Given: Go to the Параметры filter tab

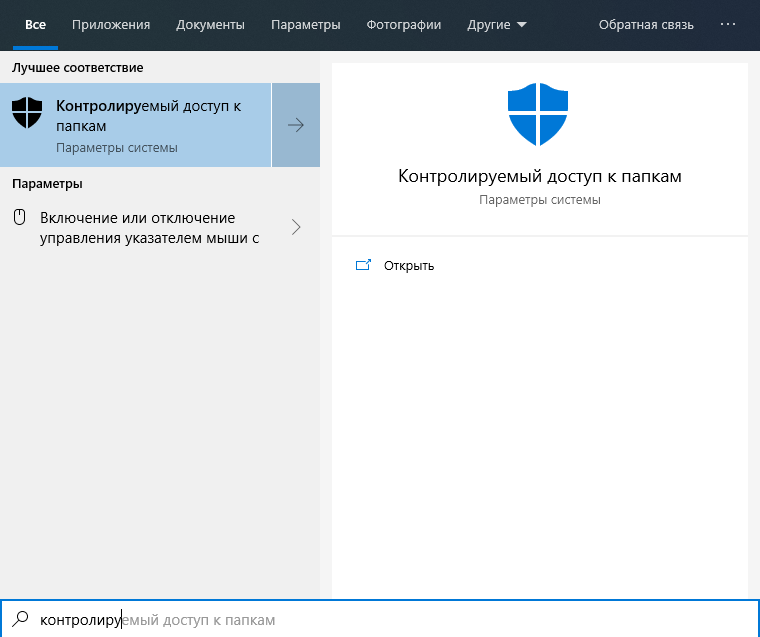Looking at the screenshot, I should pos(305,25).
